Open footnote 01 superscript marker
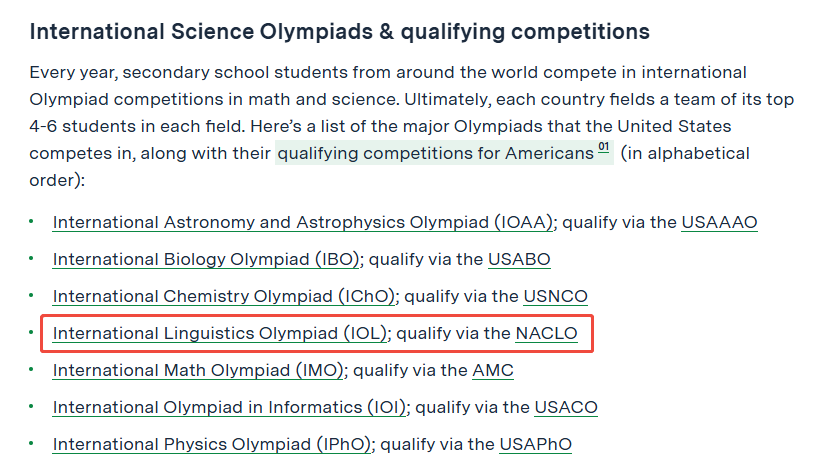This screenshot has height=475, width=818. 604,148
